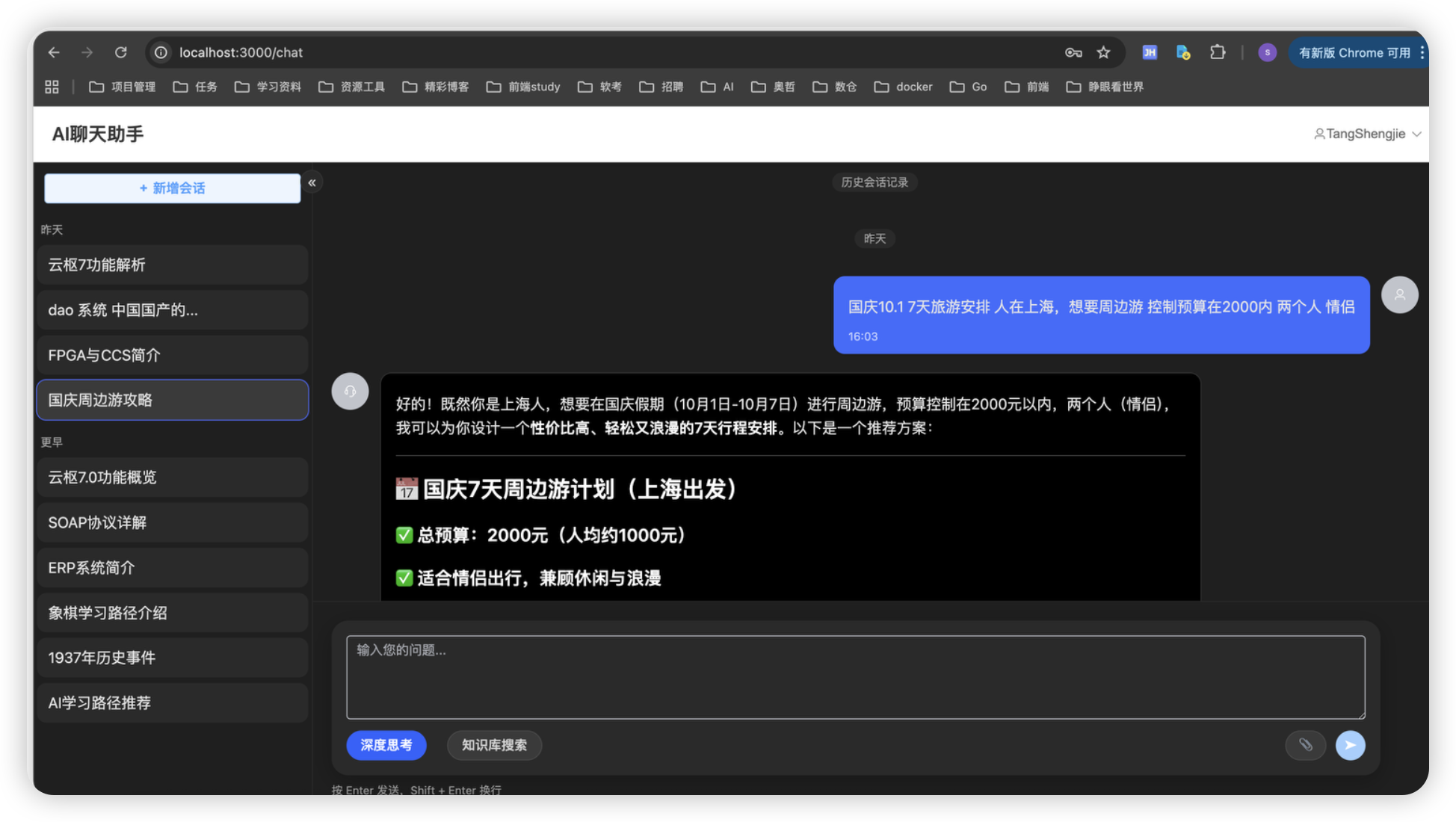1456x822 pixels.
Task: Open the 1937年历史事件 conversation
Action: pyautogui.click(x=172, y=658)
